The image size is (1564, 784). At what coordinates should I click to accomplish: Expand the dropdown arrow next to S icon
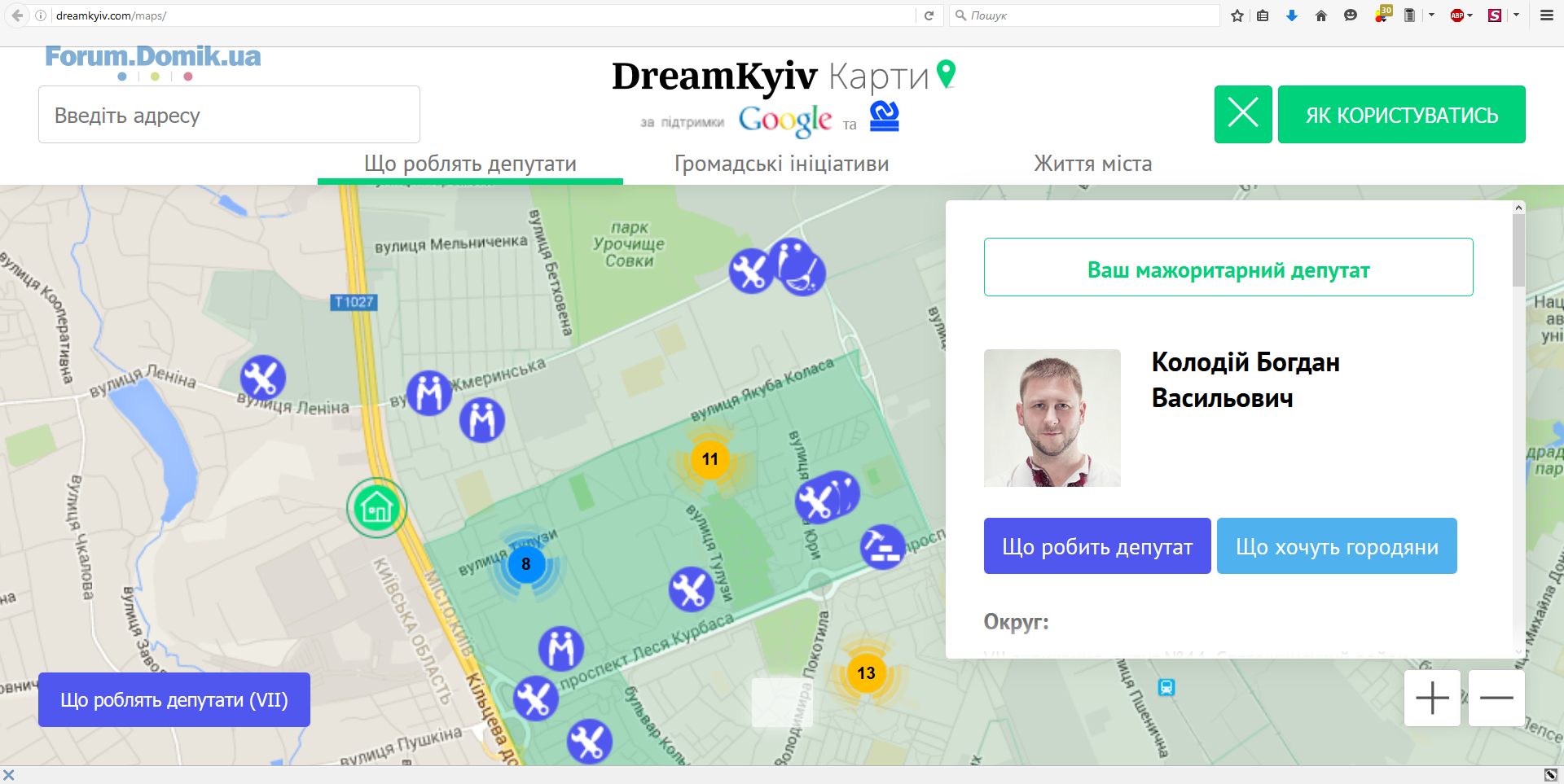[1516, 15]
